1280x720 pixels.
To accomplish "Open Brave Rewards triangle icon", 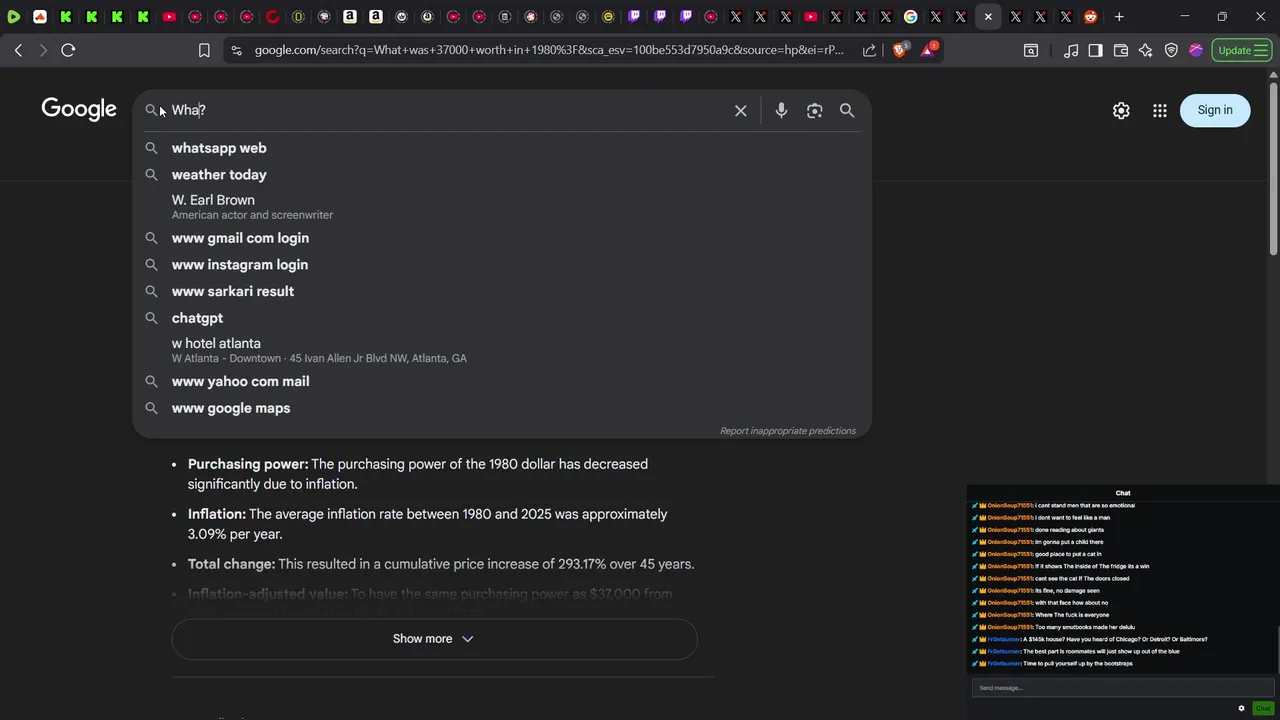I will point(928,49).
